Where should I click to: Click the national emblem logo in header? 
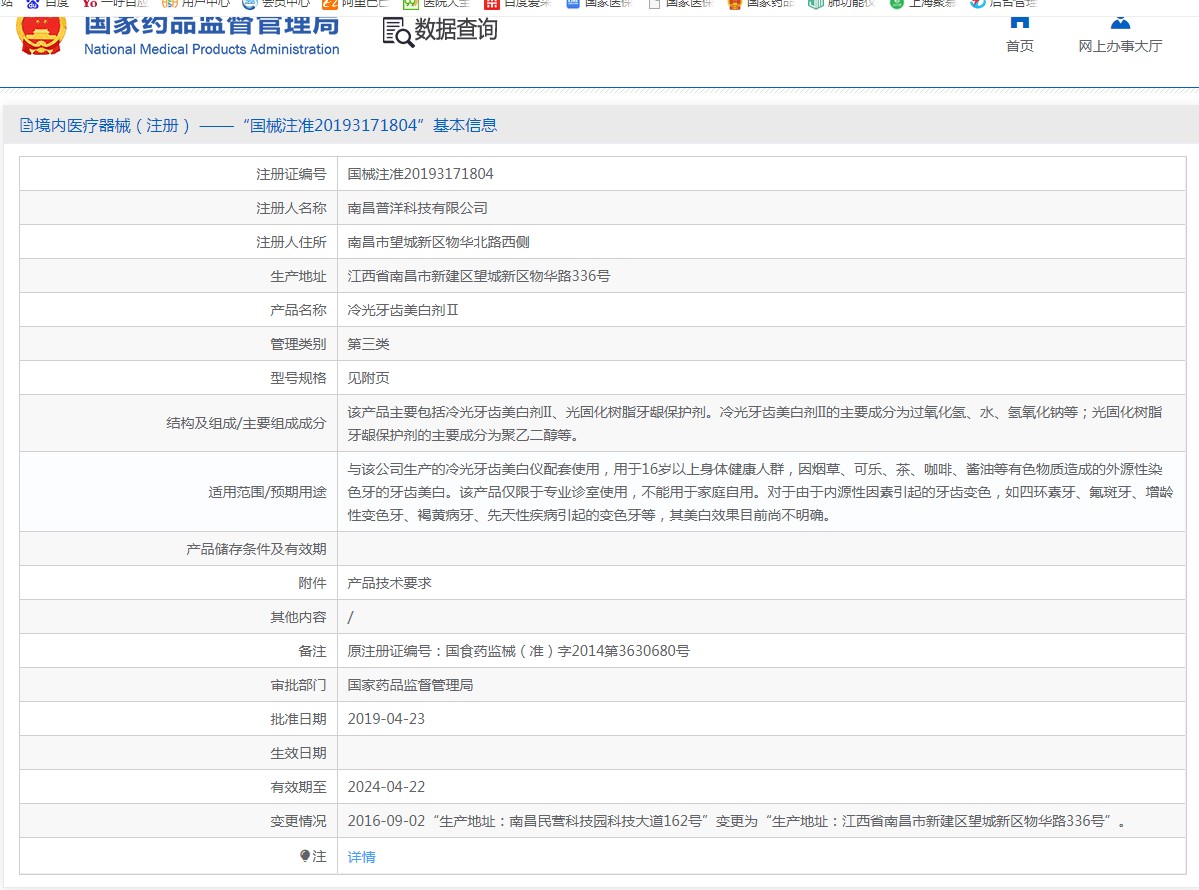tap(41, 31)
